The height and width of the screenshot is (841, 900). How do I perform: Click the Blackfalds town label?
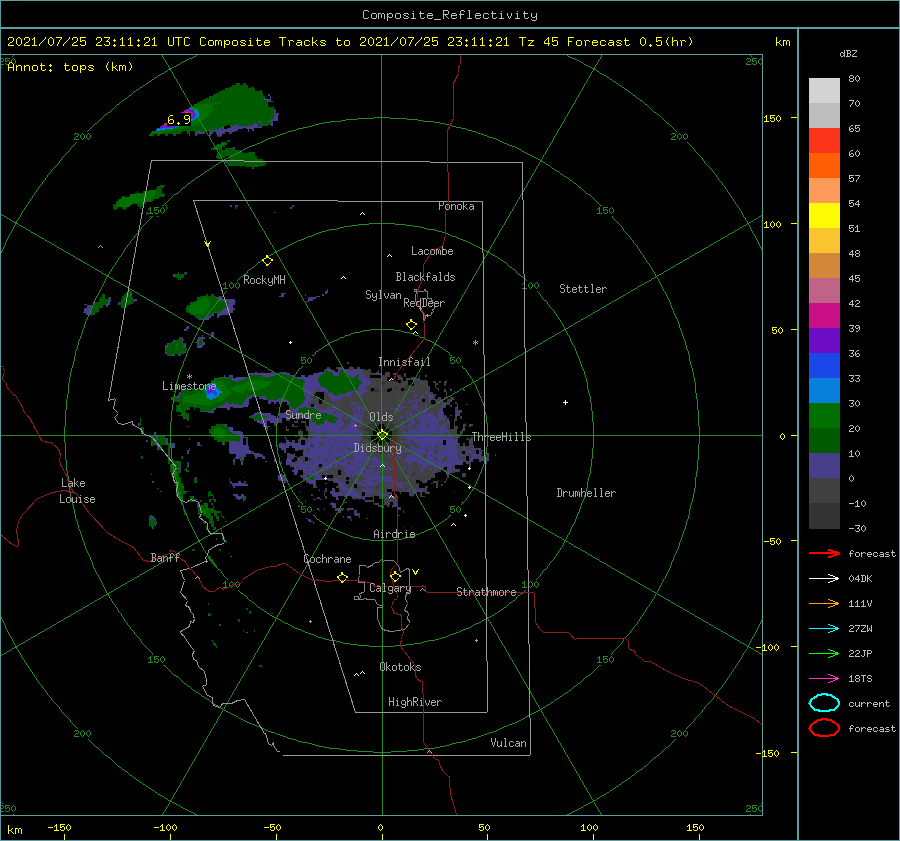coord(425,277)
